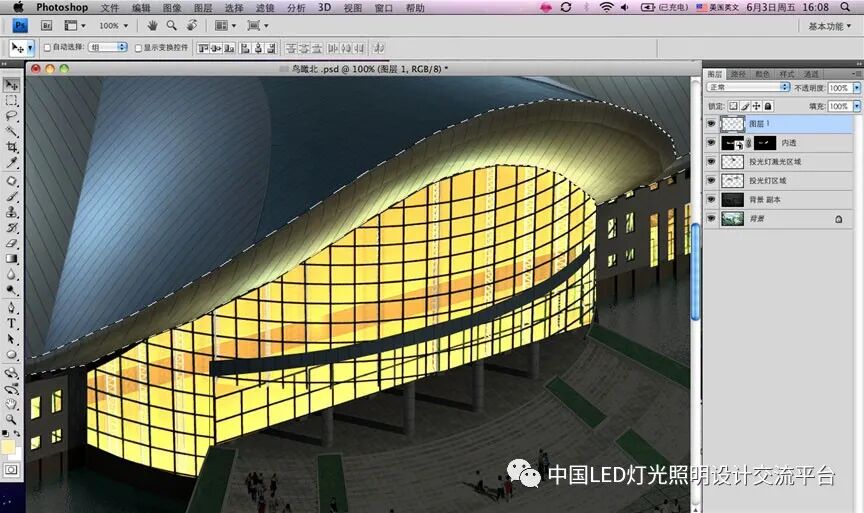Select the Path Selection tool
Image resolution: width=864 pixels, height=513 pixels.
[x=11, y=339]
